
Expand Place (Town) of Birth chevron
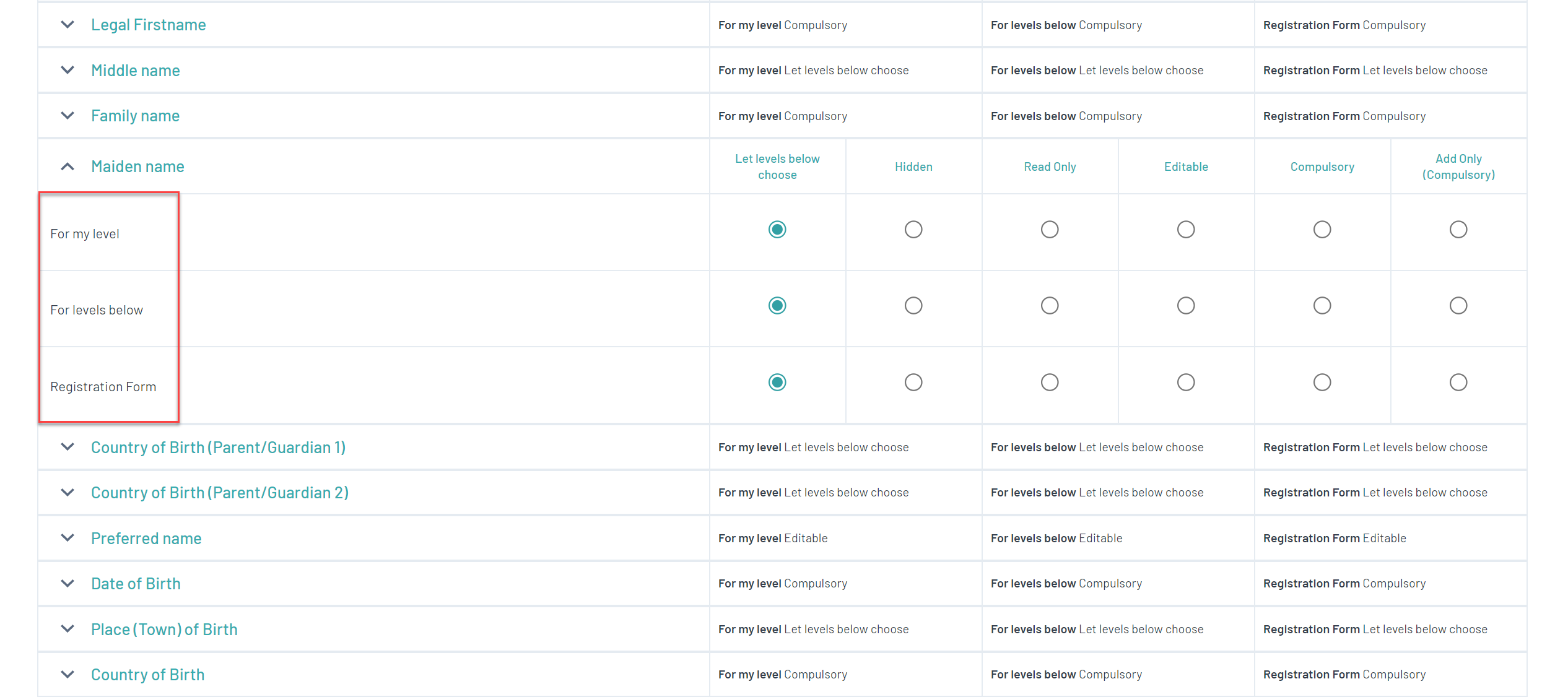(68, 629)
